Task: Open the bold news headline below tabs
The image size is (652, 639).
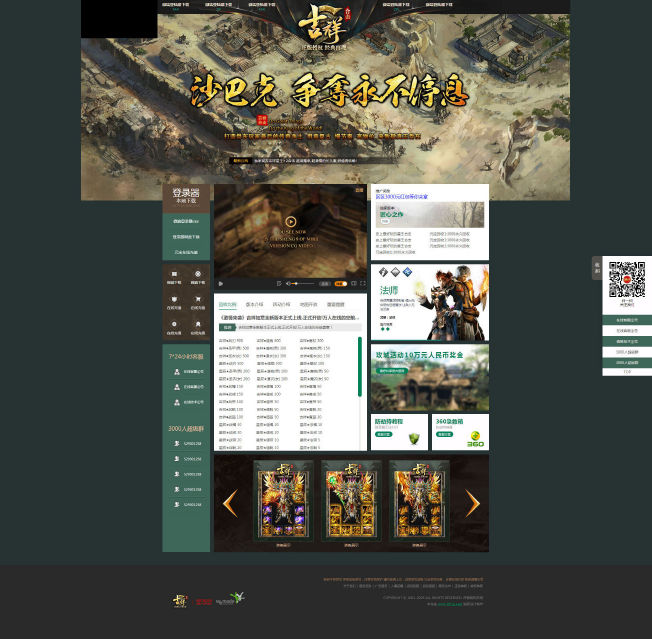Action: pos(290,318)
